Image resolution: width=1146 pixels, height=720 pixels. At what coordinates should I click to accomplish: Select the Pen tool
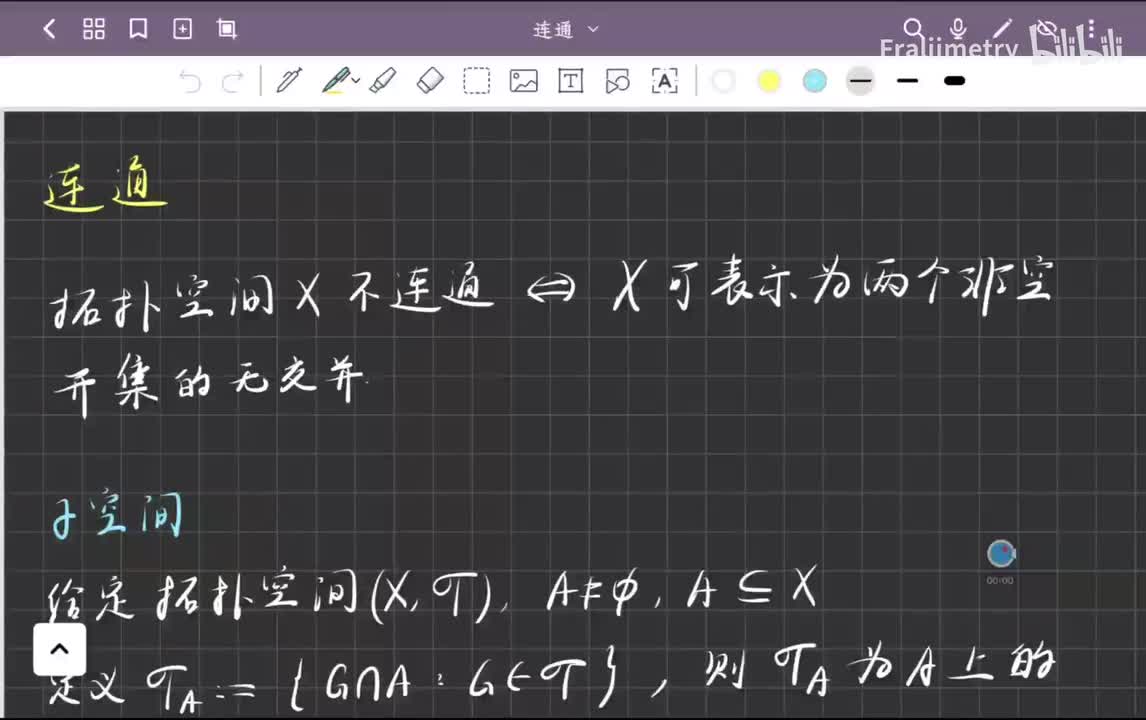[289, 80]
